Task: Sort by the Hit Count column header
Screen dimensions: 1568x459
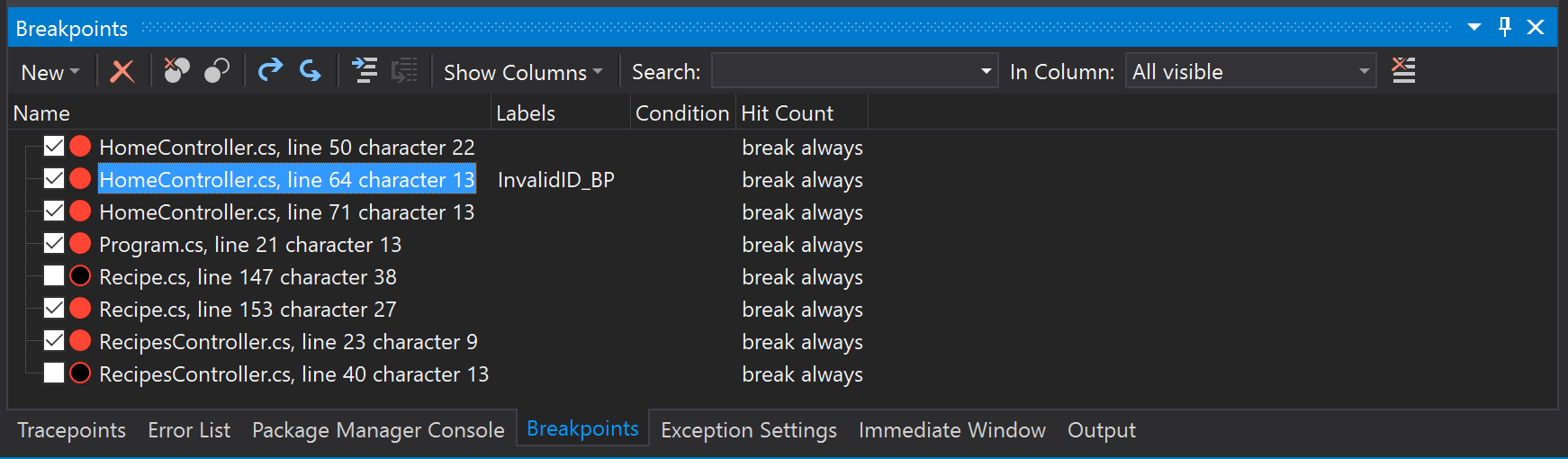Action: click(x=788, y=113)
